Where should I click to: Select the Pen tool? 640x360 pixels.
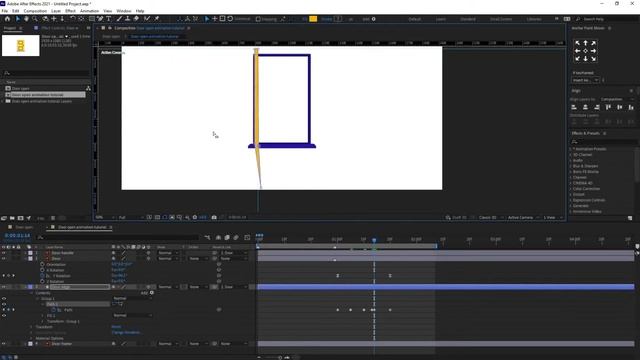[100, 19]
